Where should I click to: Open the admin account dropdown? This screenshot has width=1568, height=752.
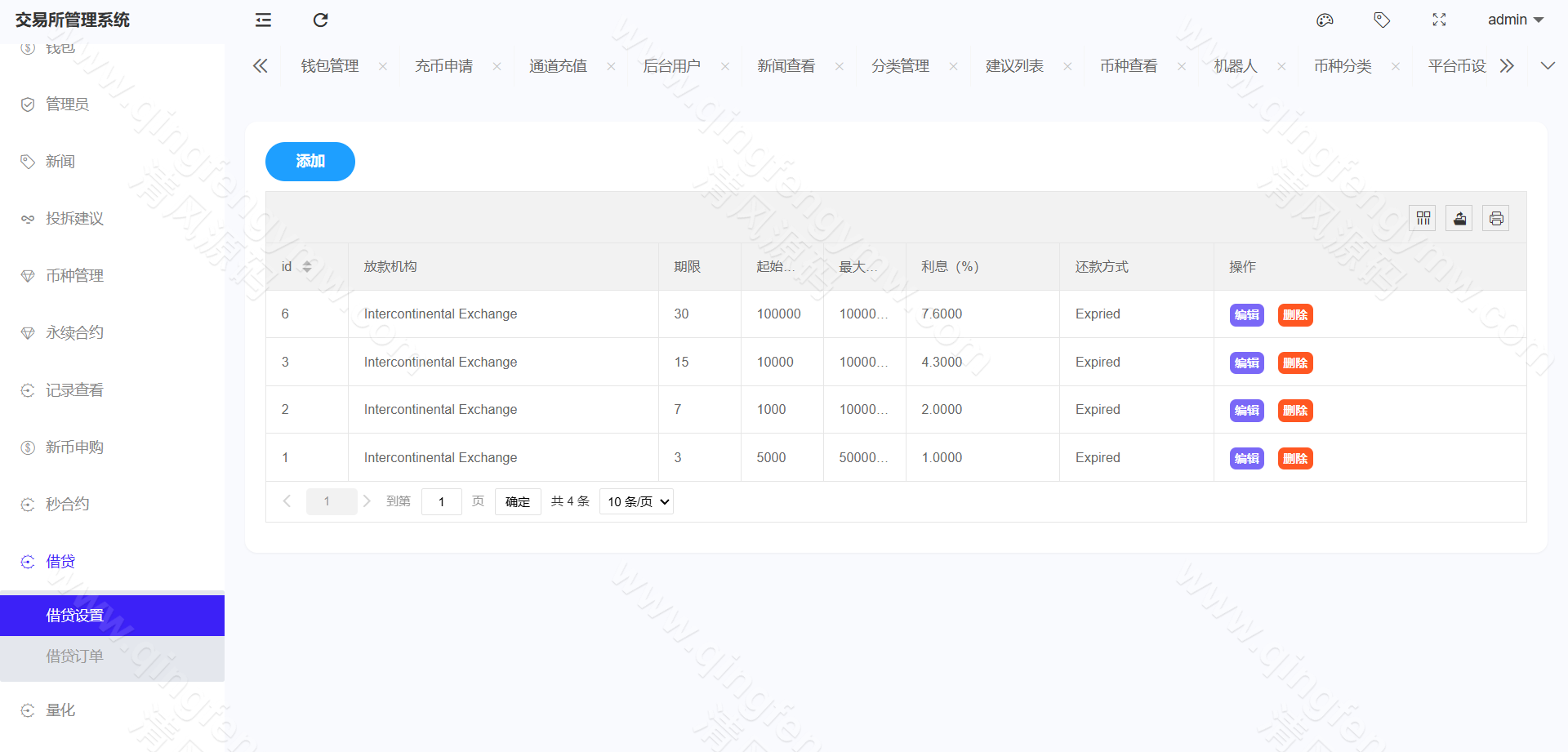pos(1515,20)
